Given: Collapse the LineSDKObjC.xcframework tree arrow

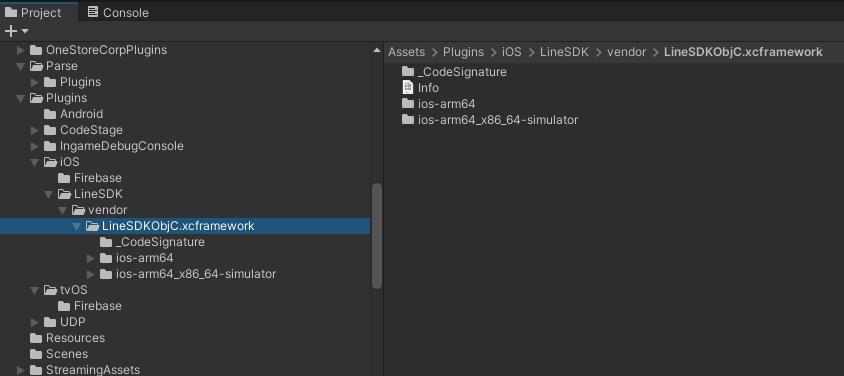Looking at the screenshot, I should [77, 226].
